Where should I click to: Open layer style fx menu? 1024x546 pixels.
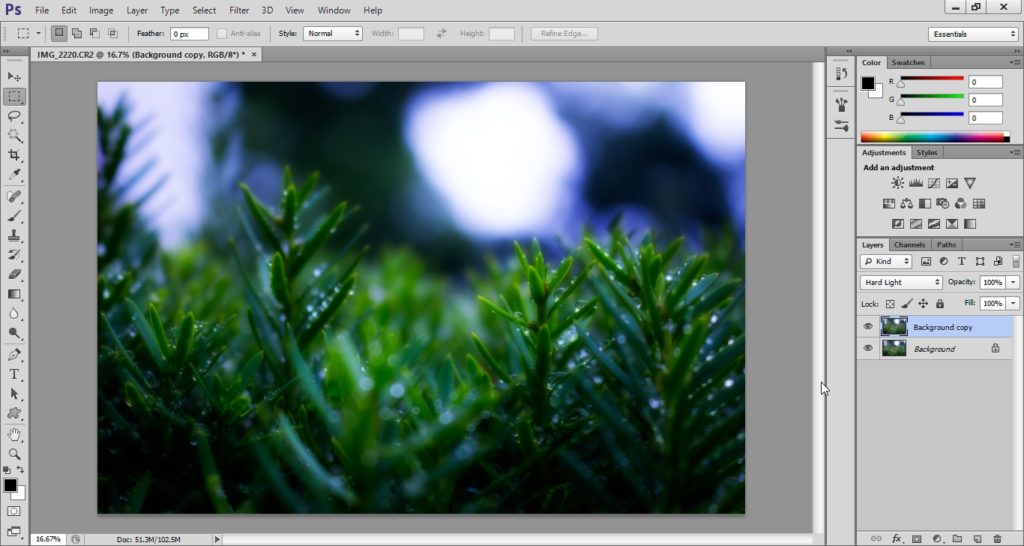897,539
